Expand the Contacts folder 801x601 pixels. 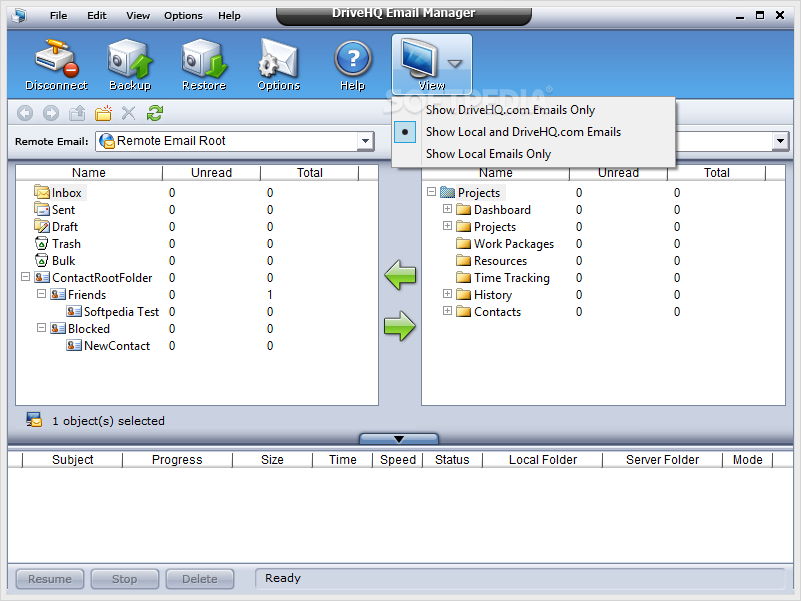click(x=447, y=311)
